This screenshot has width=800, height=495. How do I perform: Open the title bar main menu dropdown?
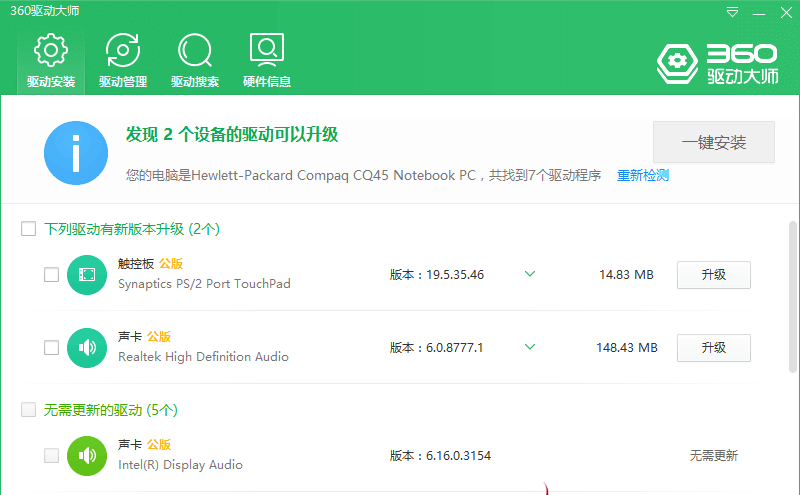[733, 13]
